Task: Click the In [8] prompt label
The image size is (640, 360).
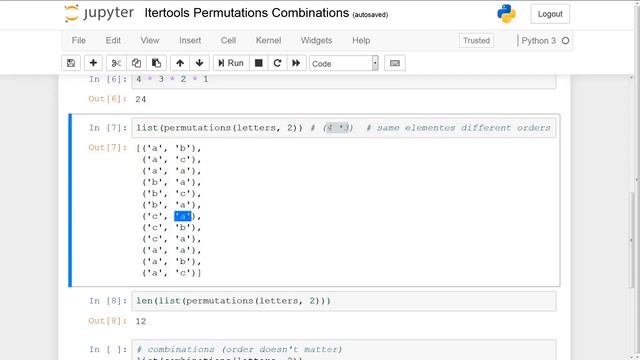Action: point(108,301)
